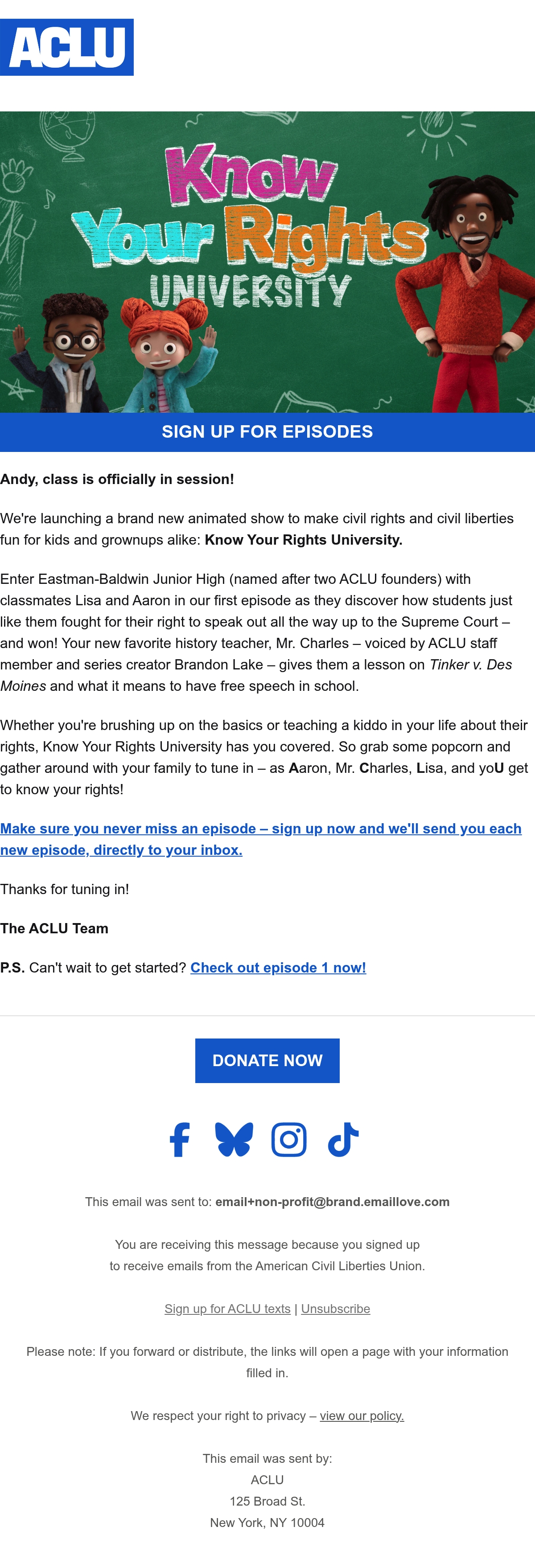Open Sign up for ACLU texts link
Screen dimensions: 535x1568
tap(228, 1309)
